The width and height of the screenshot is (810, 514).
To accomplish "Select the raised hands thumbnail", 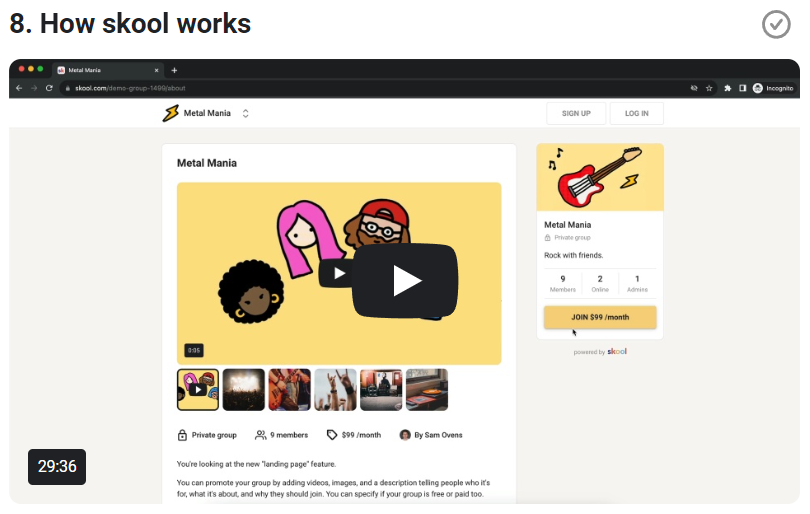I will point(335,390).
